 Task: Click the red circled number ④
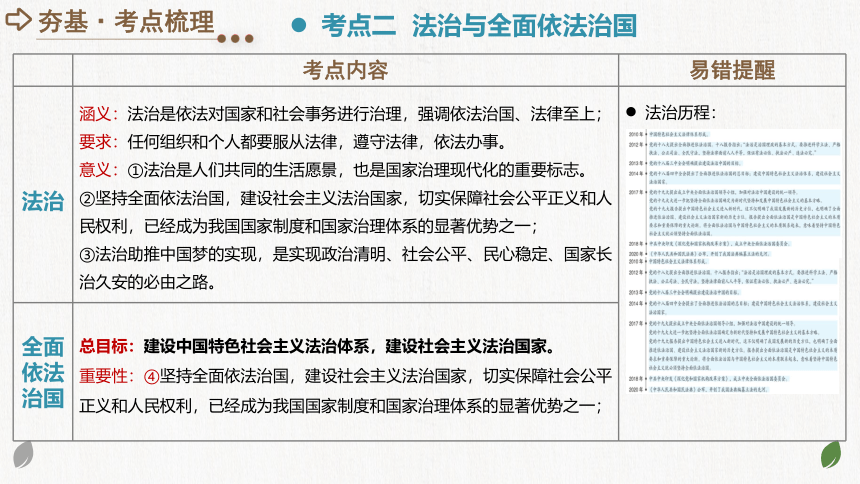point(151,376)
